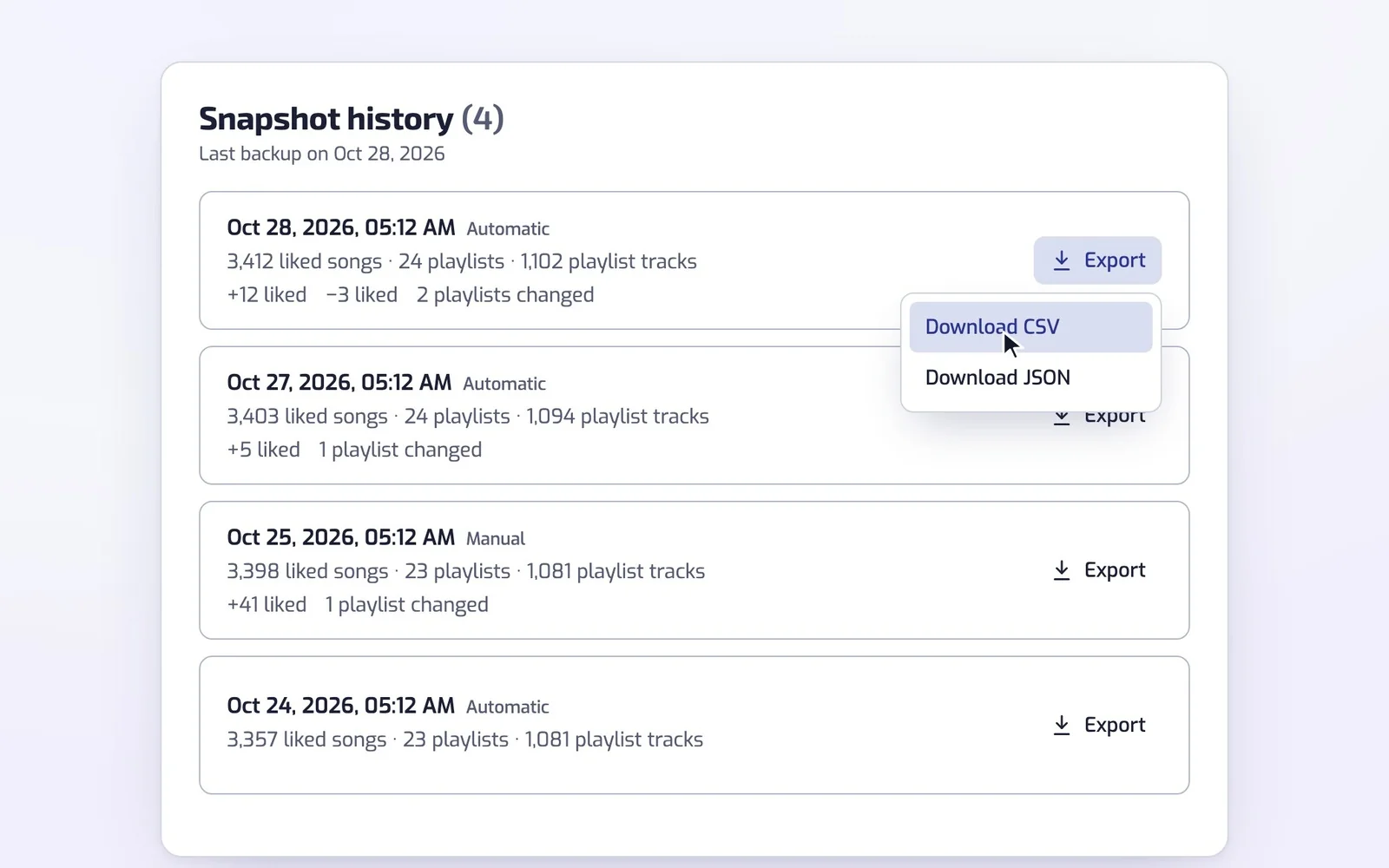
Task: Click "1 playlist changed" on Oct 27 snapshot
Action: pos(400,450)
